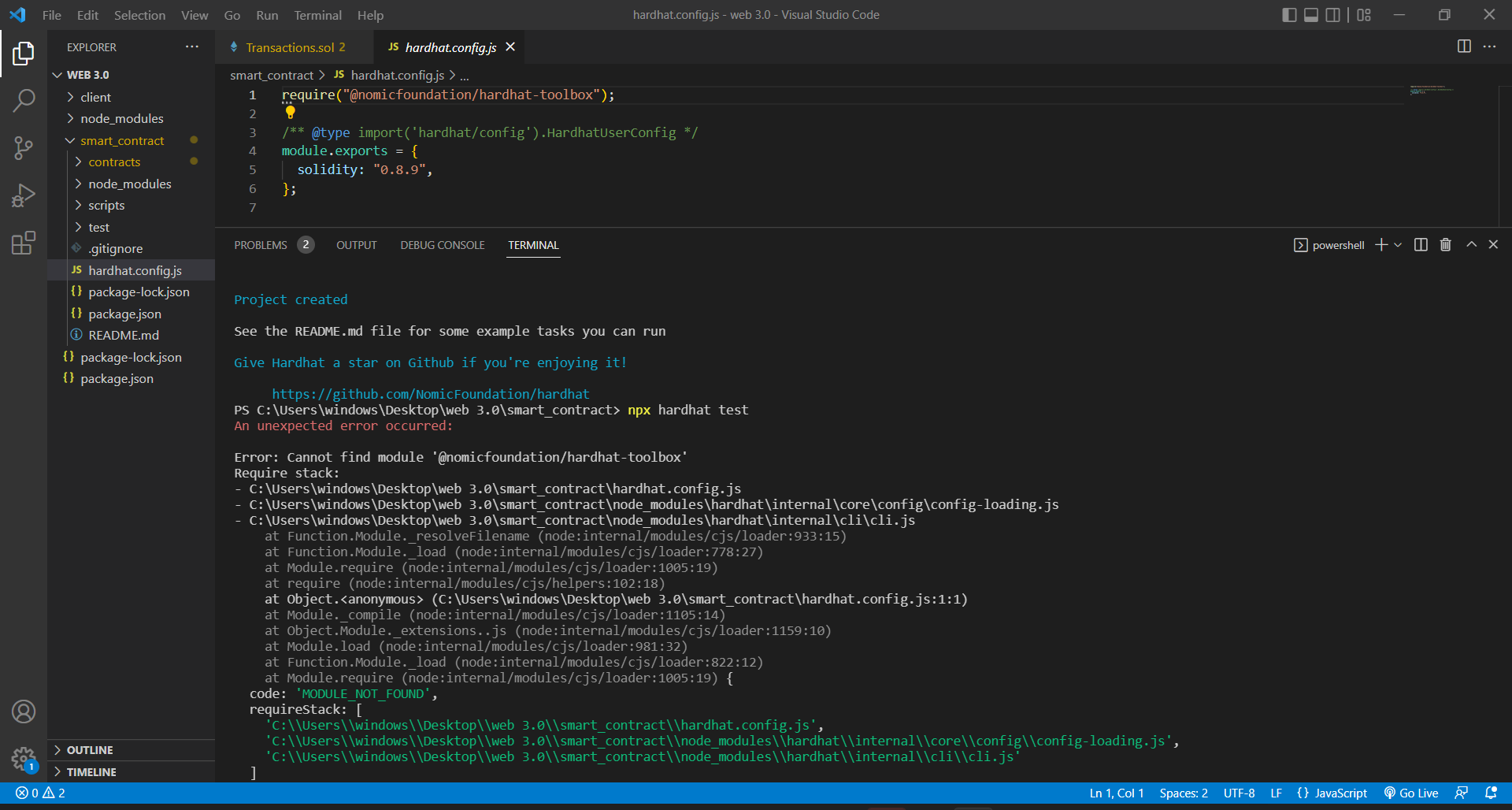
Task: Open Settings via the gear icon
Action: pyautogui.click(x=24, y=757)
